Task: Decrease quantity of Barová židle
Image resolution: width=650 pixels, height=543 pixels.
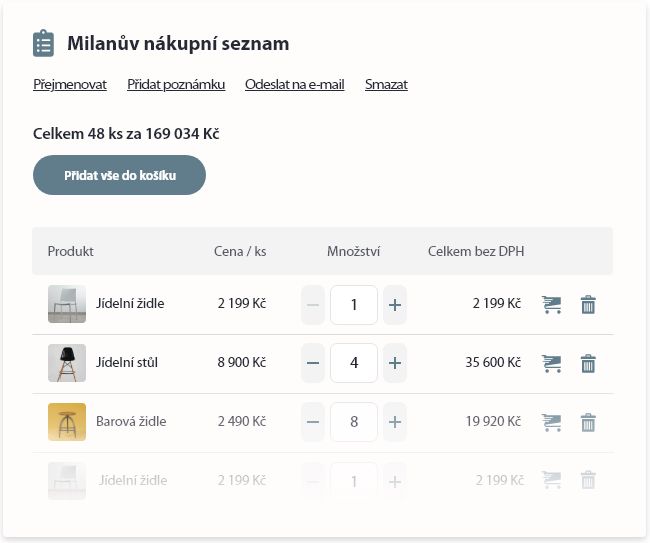Action: 313,422
